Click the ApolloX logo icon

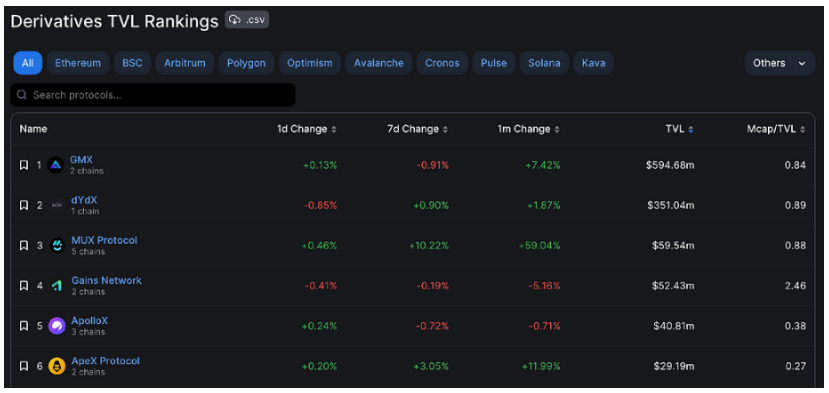[57, 326]
